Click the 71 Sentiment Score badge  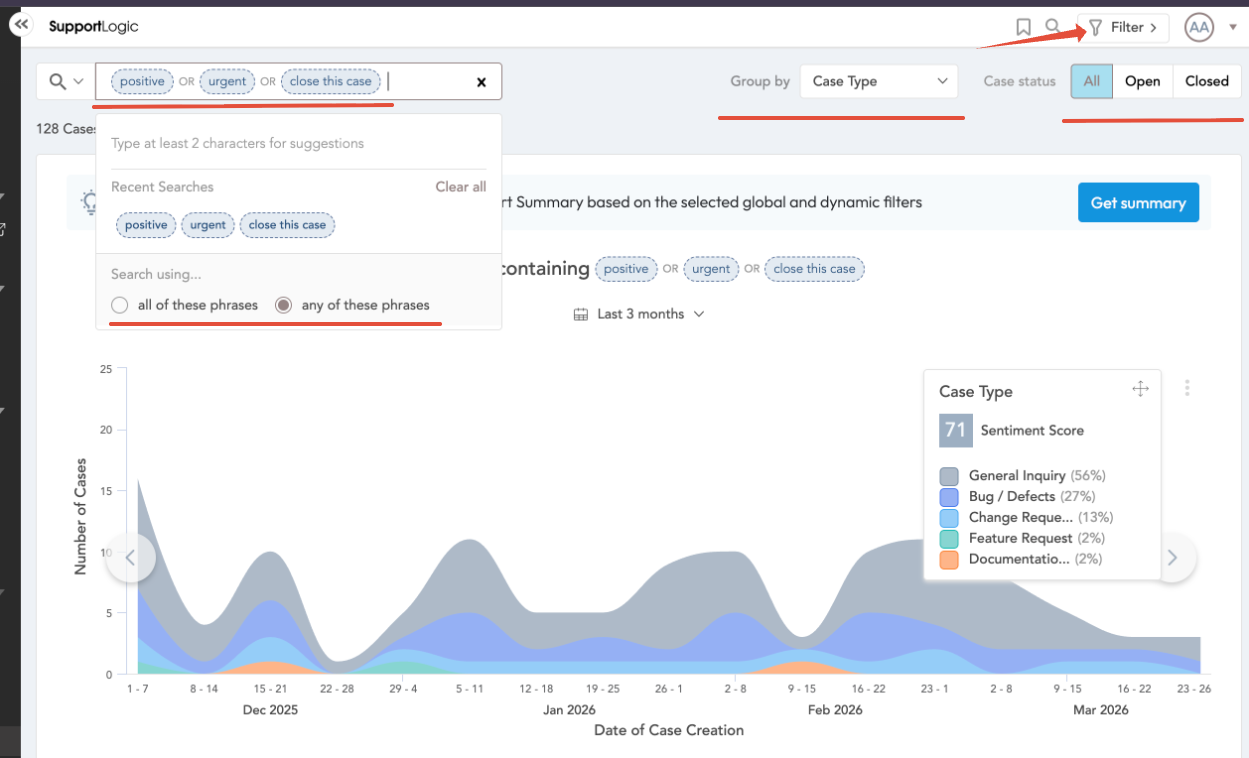(x=956, y=430)
